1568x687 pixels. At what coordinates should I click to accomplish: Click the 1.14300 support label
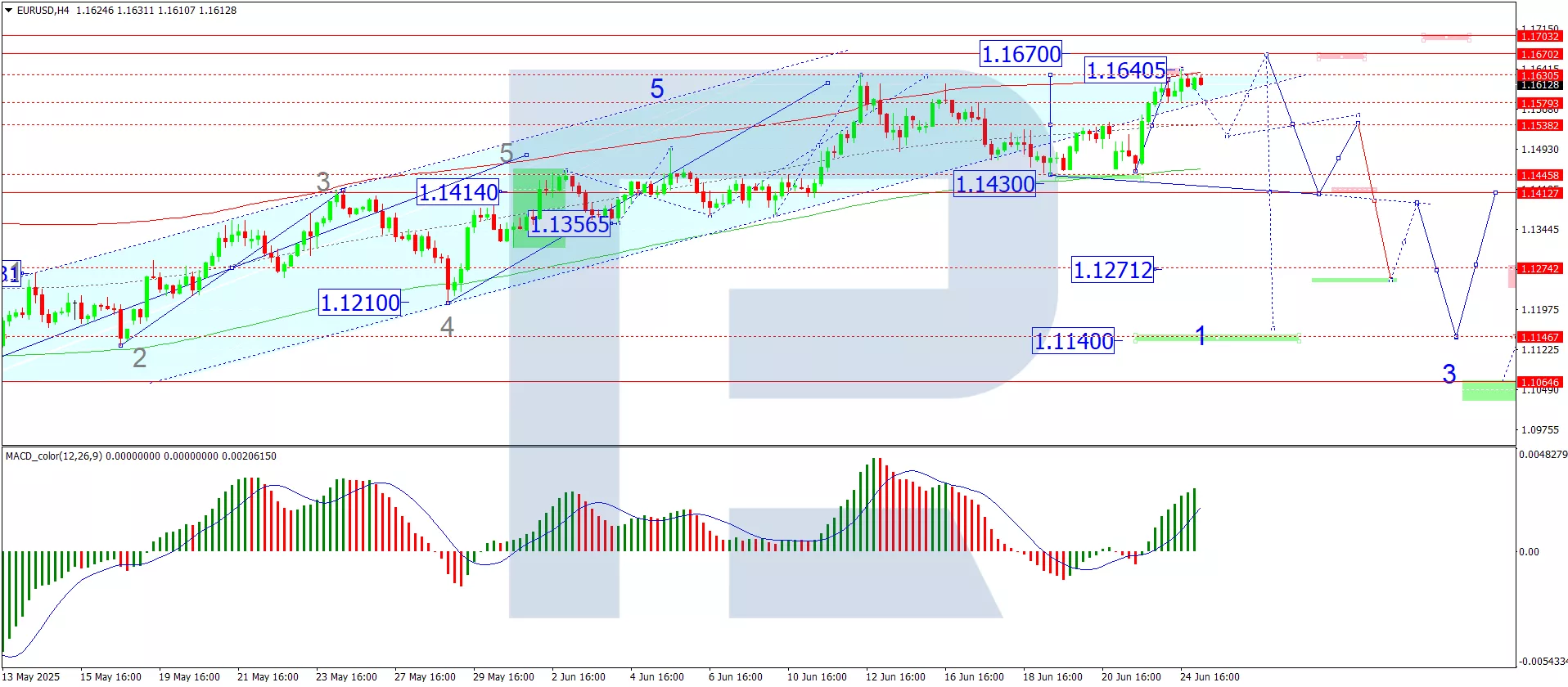coord(995,184)
